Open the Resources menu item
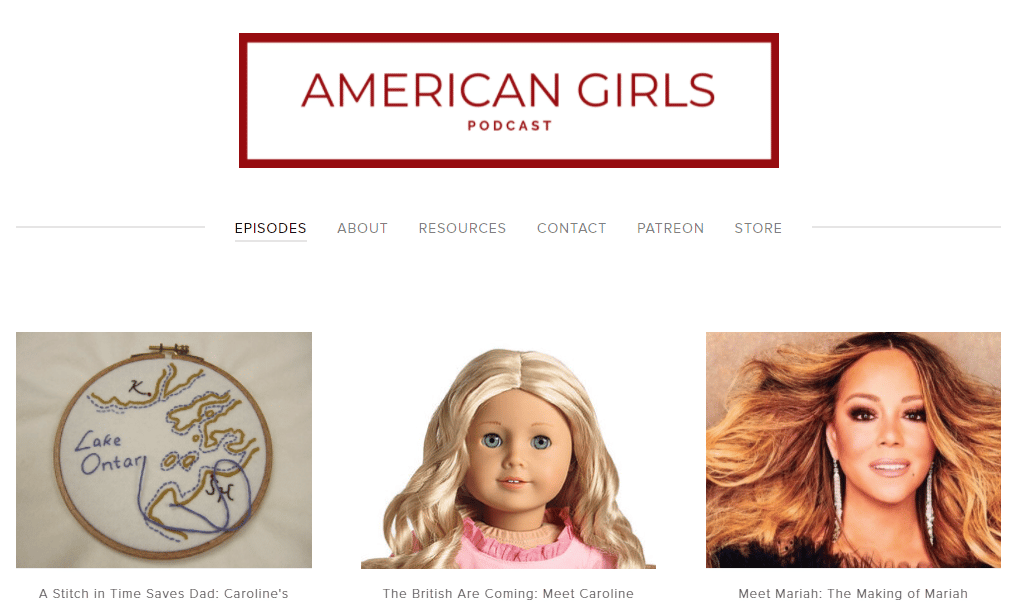Image resolution: width=1024 pixels, height=605 pixels. [x=462, y=228]
